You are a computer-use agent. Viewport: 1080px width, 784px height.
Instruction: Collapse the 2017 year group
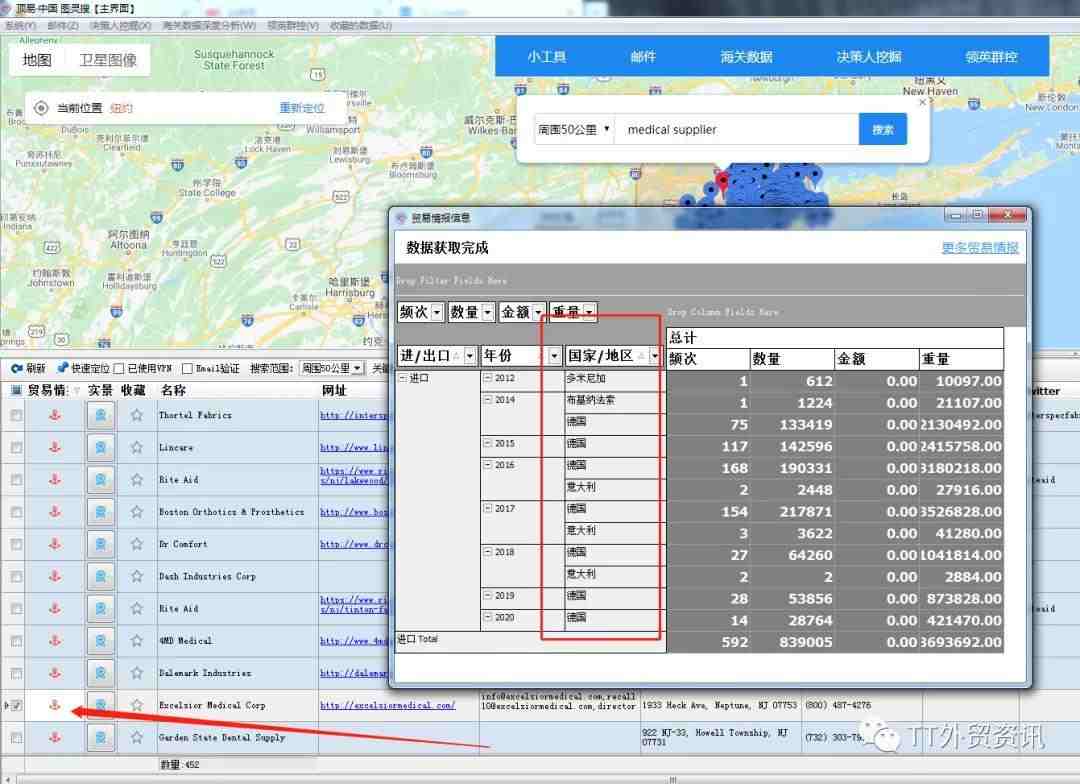click(x=488, y=508)
